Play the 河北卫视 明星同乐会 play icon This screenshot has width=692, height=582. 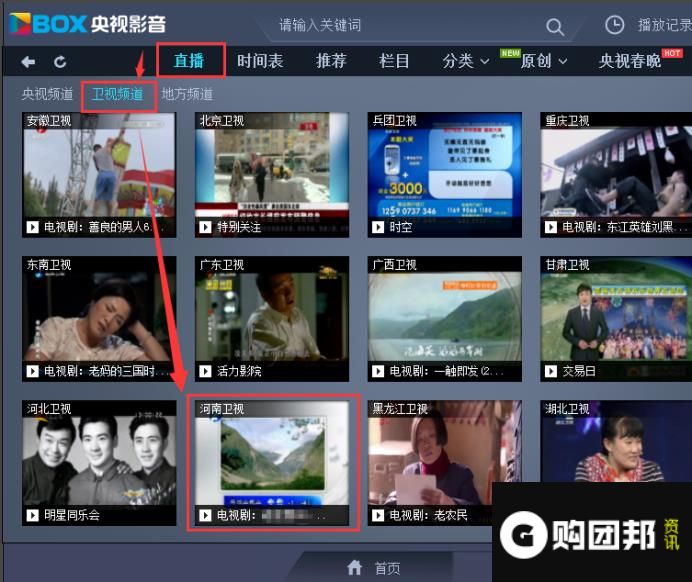(32, 515)
